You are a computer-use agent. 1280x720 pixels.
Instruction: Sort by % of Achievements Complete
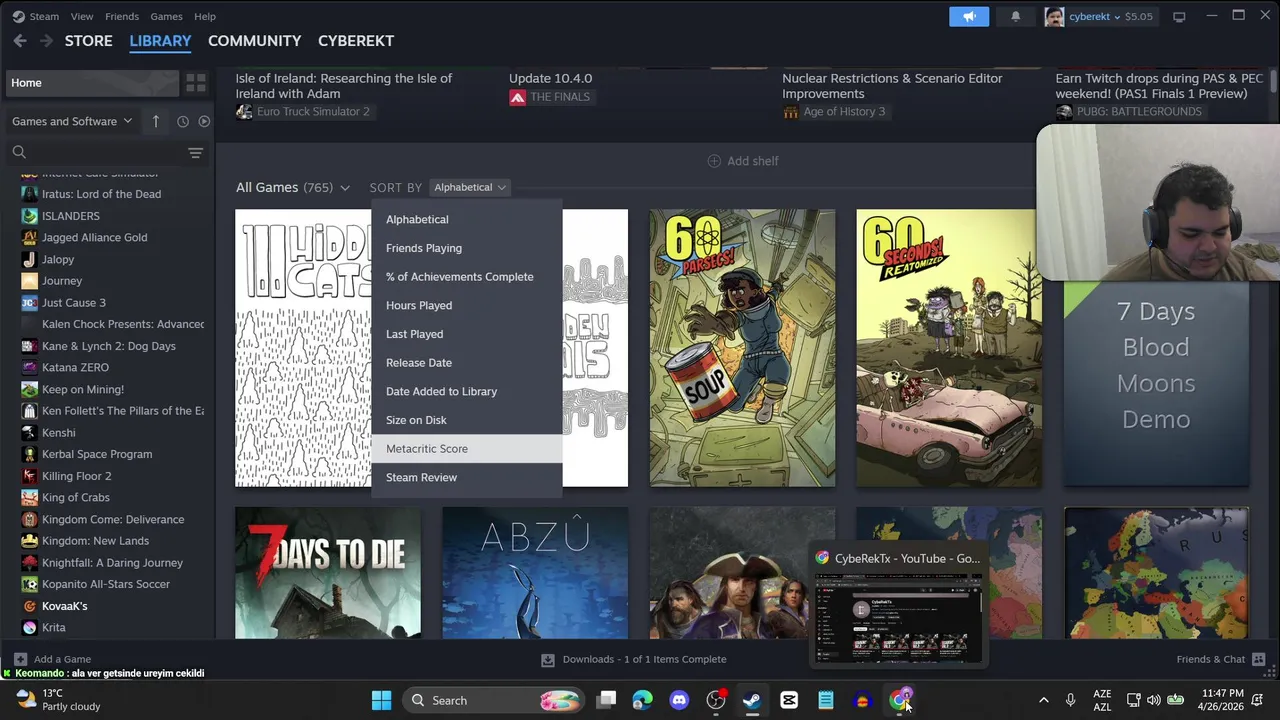click(467, 277)
